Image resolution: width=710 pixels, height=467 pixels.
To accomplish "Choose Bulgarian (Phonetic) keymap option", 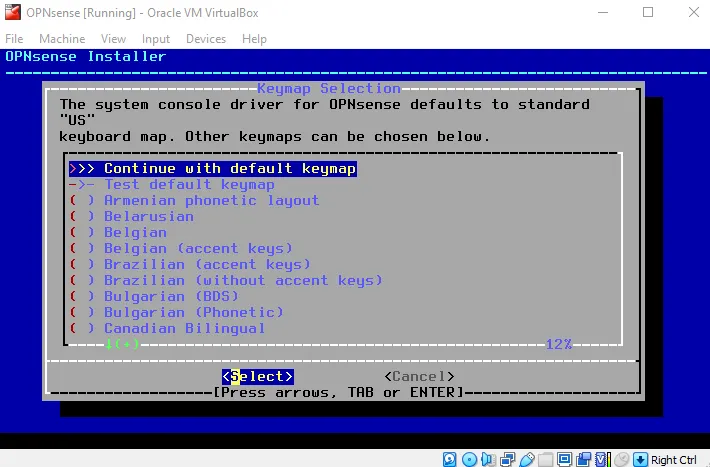I will (177, 312).
